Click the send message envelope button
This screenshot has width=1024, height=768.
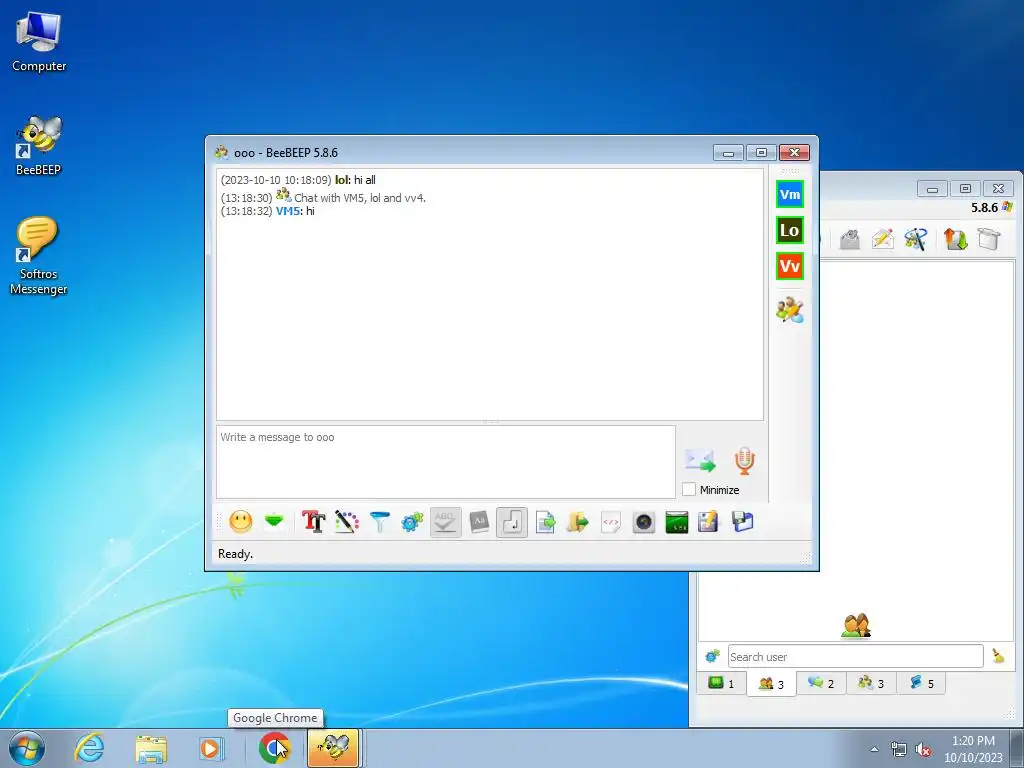[x=700, y=460]
